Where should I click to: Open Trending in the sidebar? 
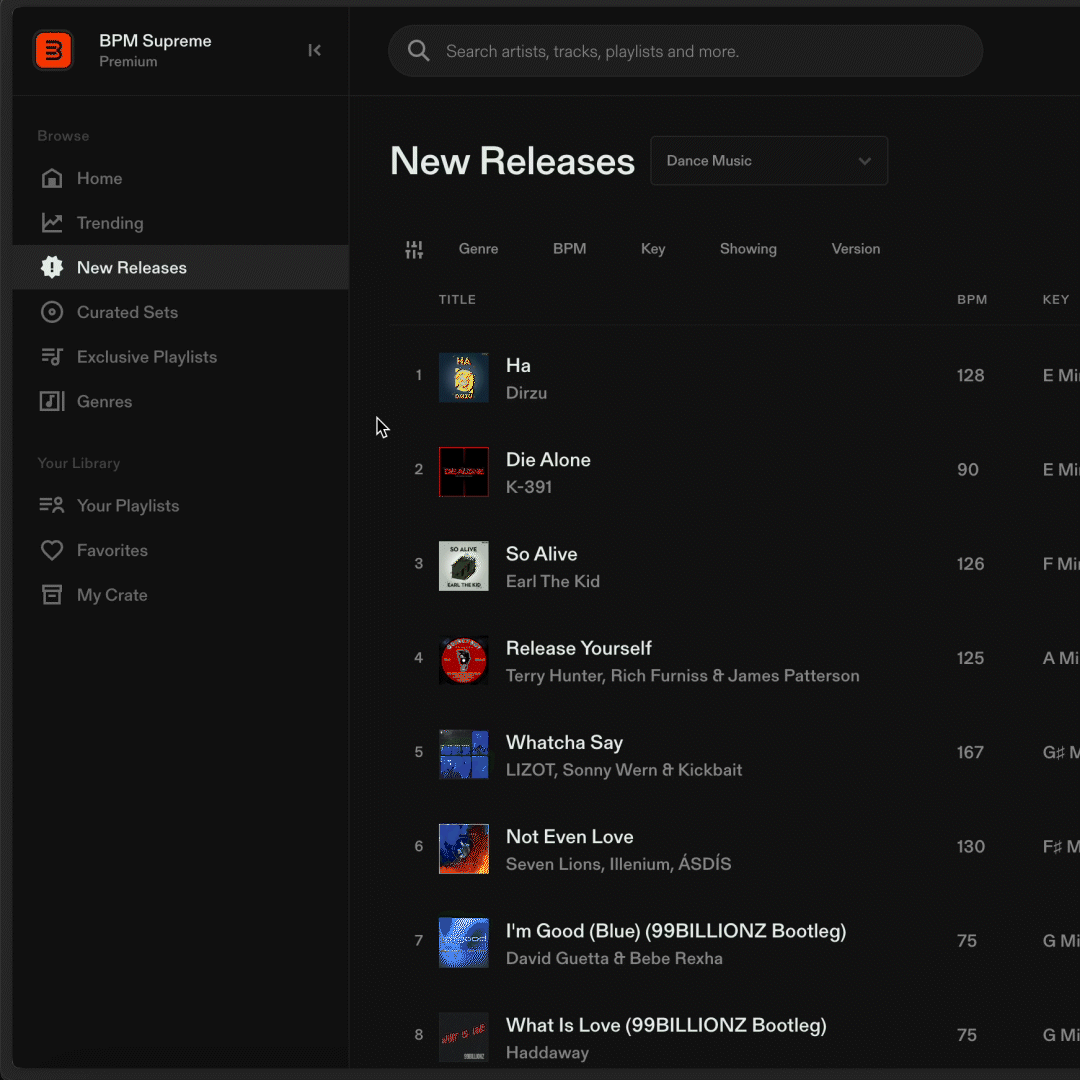[x=180, y=223]
